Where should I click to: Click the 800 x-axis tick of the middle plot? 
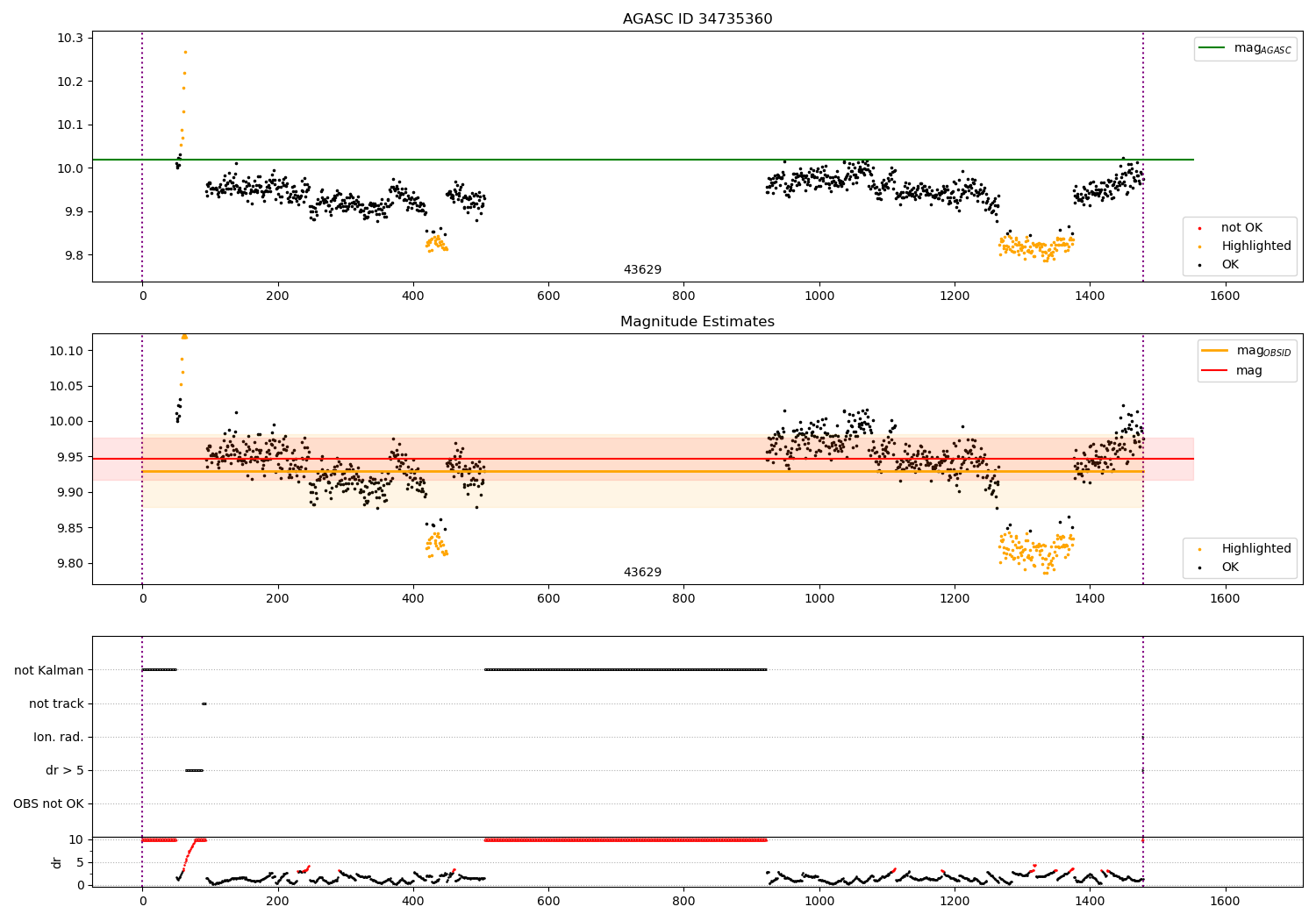[x=683, y=598]
